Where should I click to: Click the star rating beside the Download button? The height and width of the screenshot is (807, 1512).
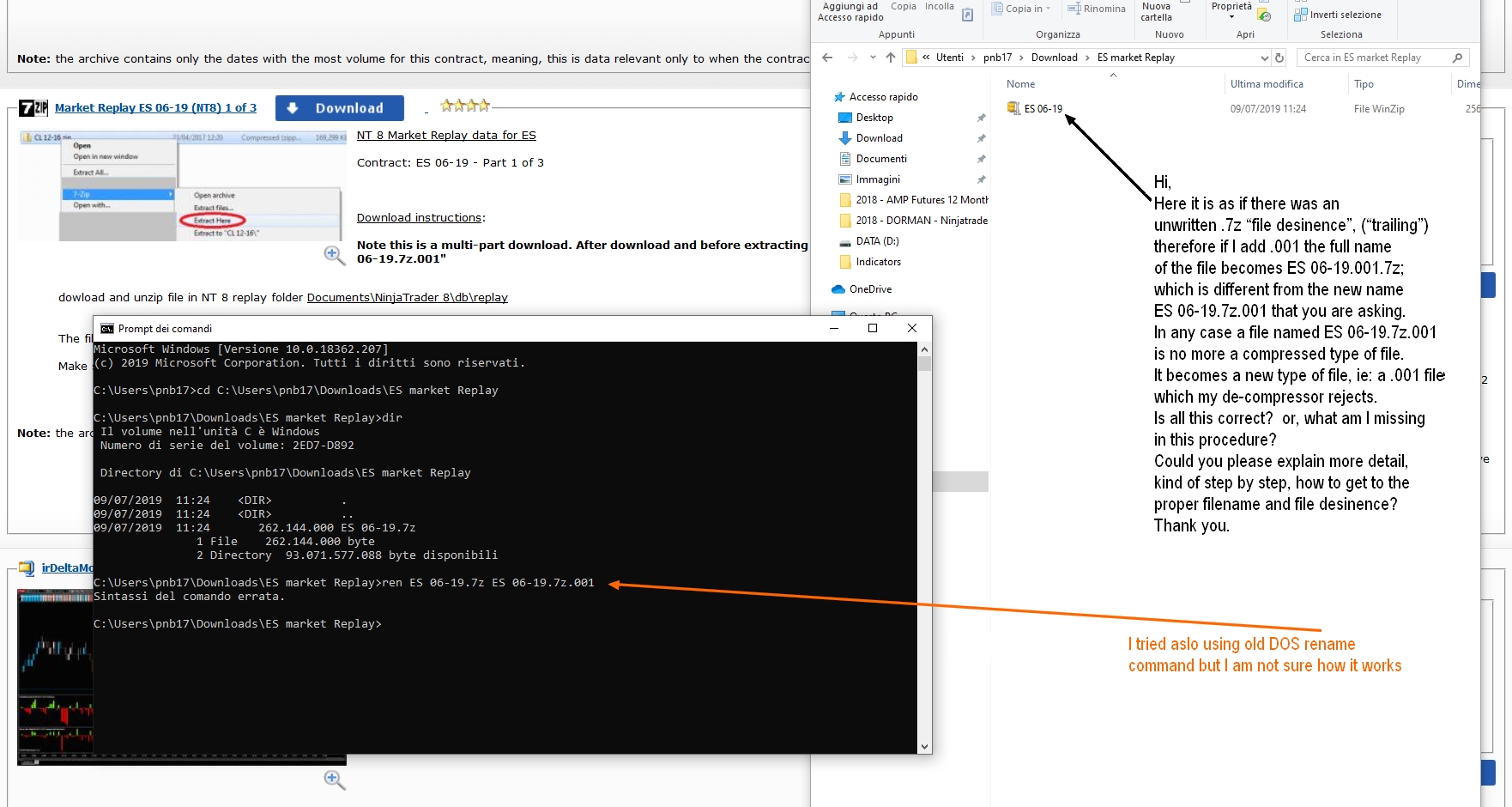tap(465, 106)
